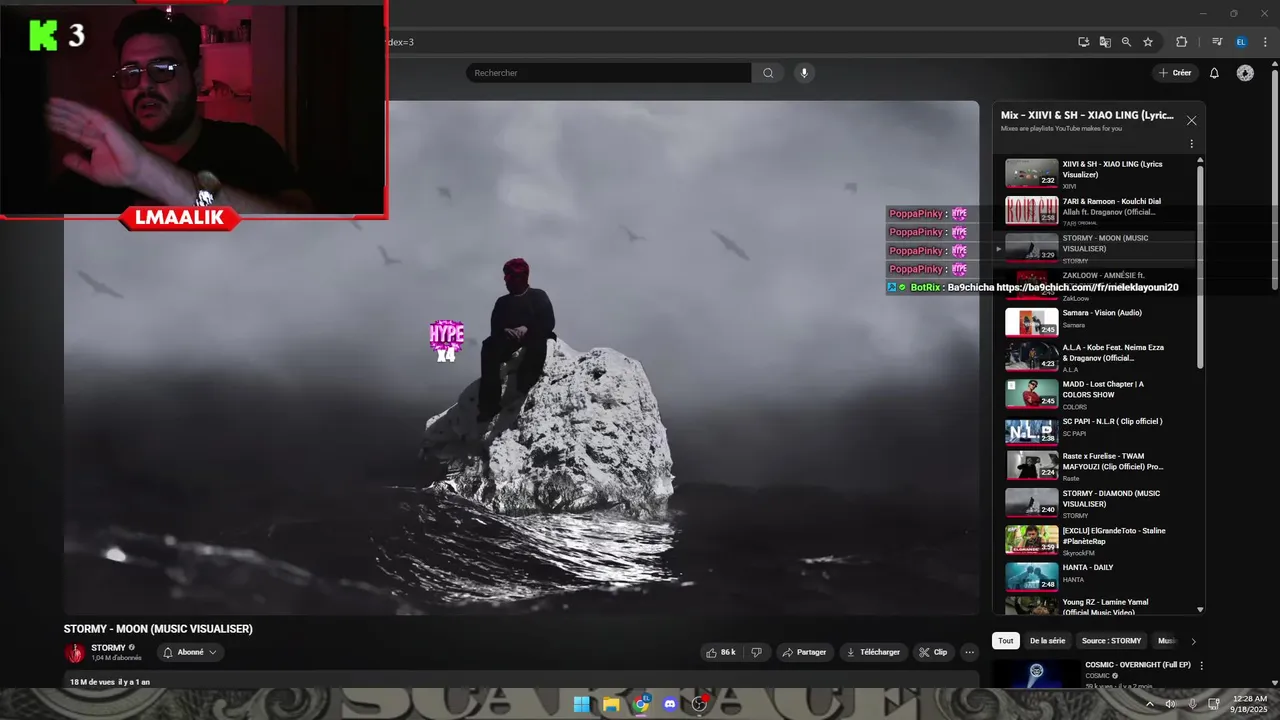Open the Chrome EL profile badge
The width and height of the screenshot is (1280, 720).
coord(1241,42)
